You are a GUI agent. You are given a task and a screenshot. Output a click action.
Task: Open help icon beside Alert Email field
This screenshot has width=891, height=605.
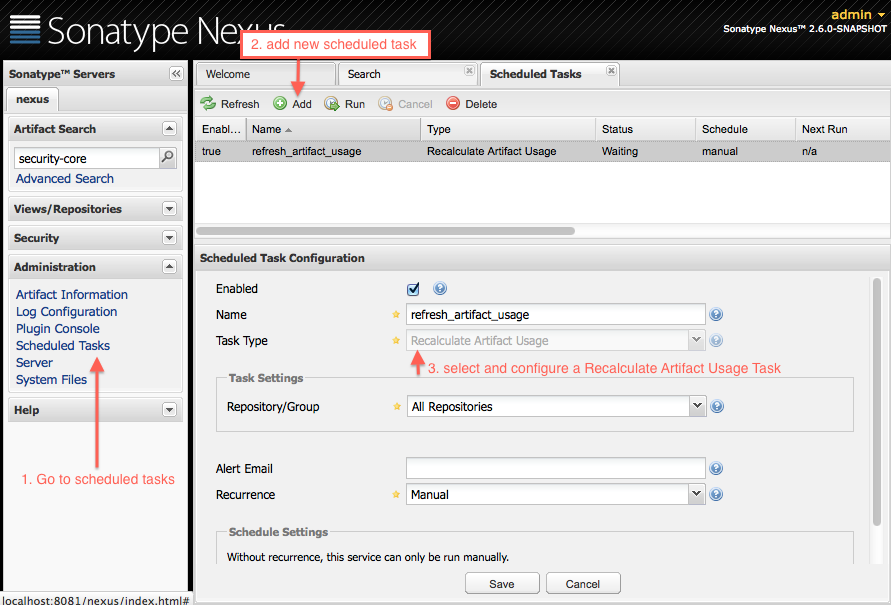tap(716, 468)
